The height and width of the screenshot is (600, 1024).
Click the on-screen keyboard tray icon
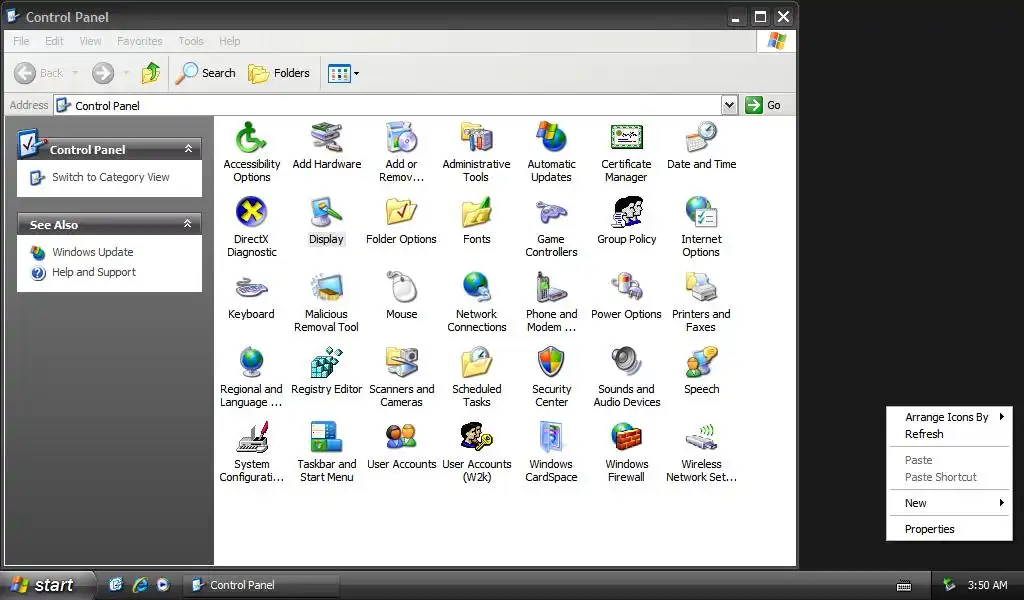[904, 586]
